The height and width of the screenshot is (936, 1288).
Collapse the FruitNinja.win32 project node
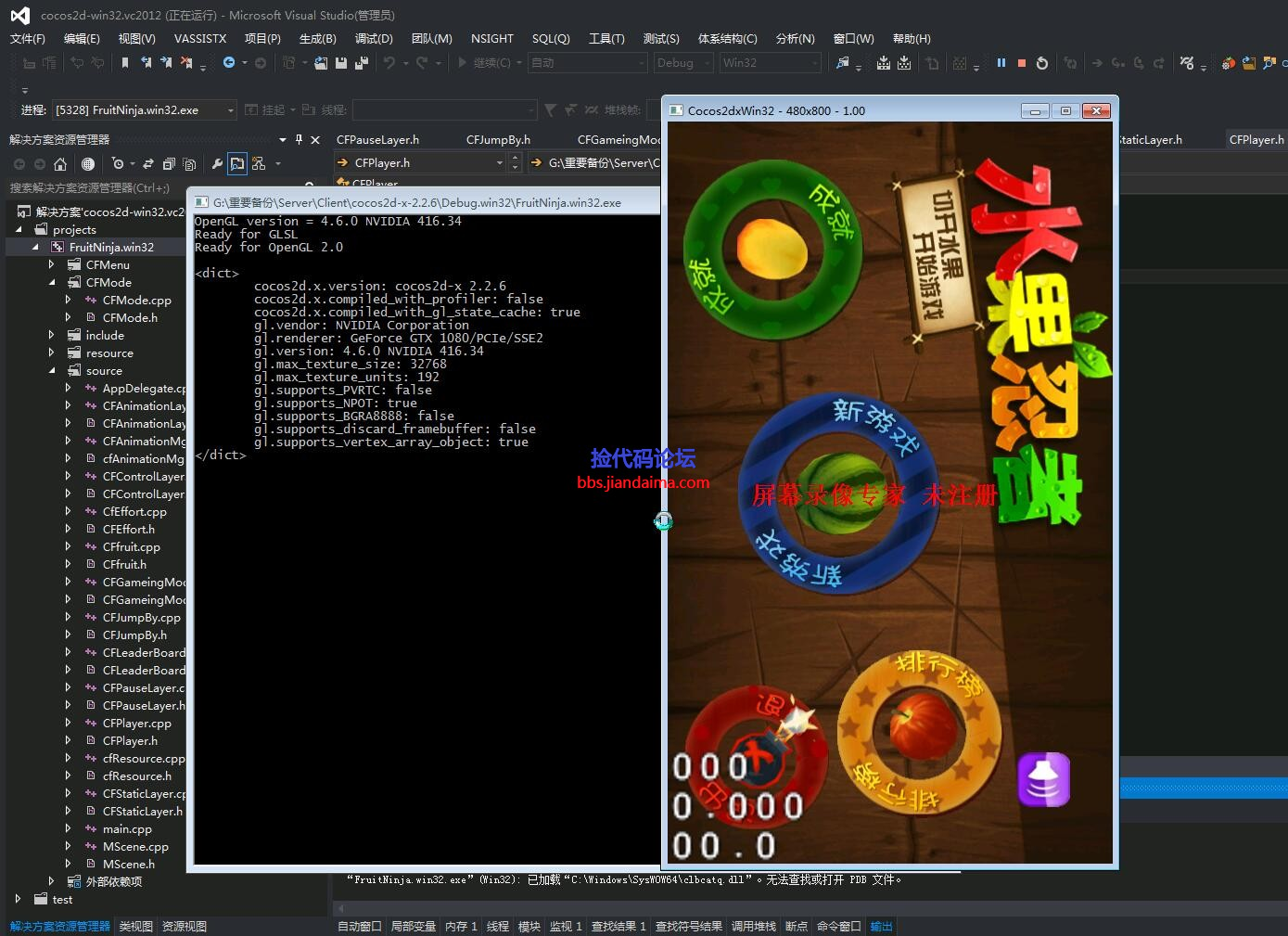(35, 248)
